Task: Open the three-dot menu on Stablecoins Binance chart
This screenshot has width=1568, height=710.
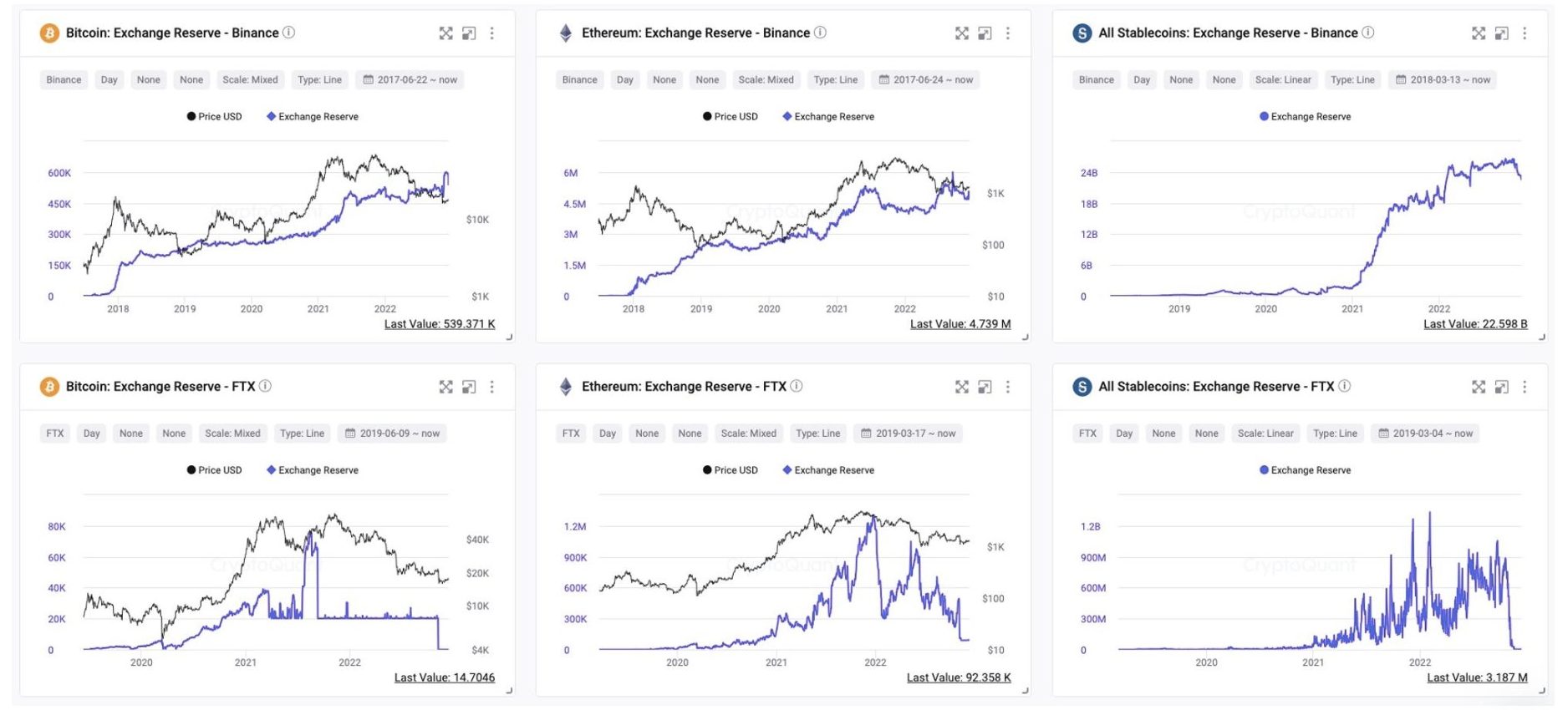Action: coord(1524,33)
